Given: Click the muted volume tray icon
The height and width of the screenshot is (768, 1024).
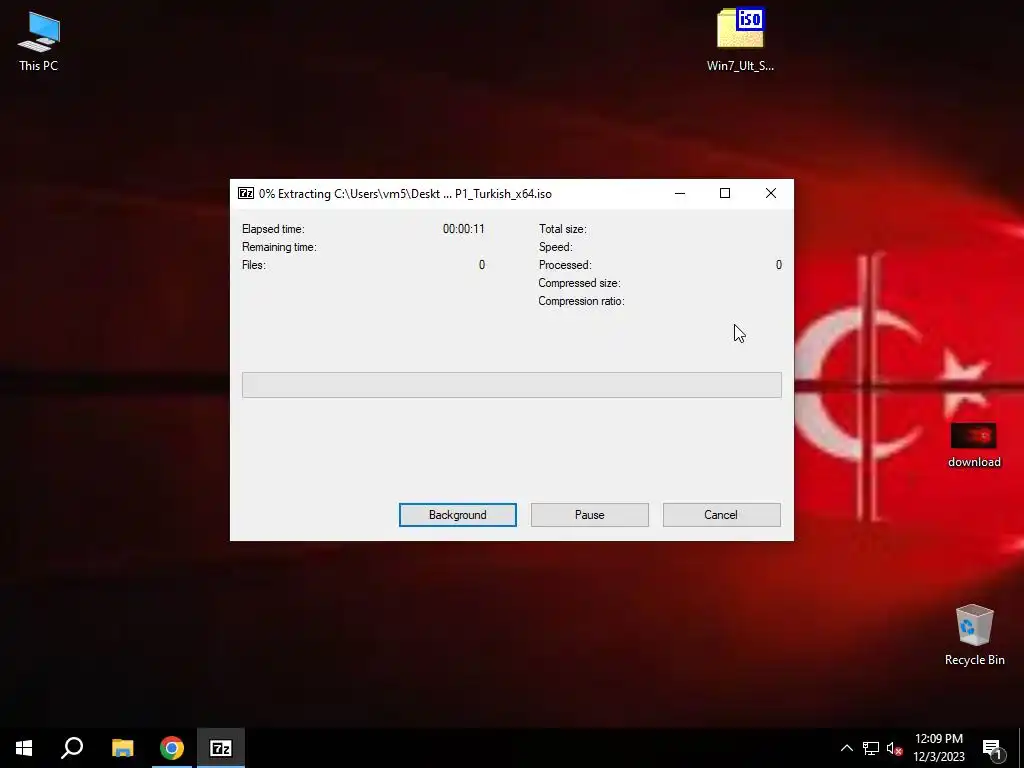Looking at the screenshot, I should (895, 748).
